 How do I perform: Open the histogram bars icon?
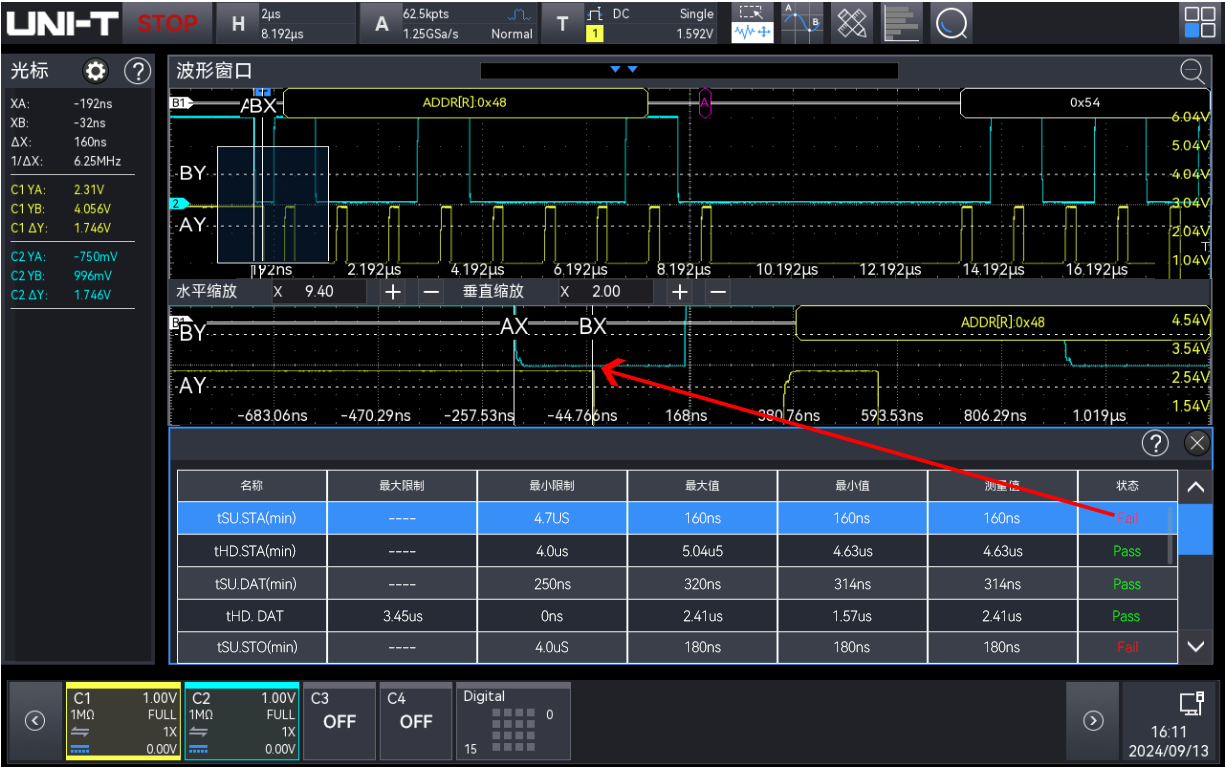click(x=901, y=23)
